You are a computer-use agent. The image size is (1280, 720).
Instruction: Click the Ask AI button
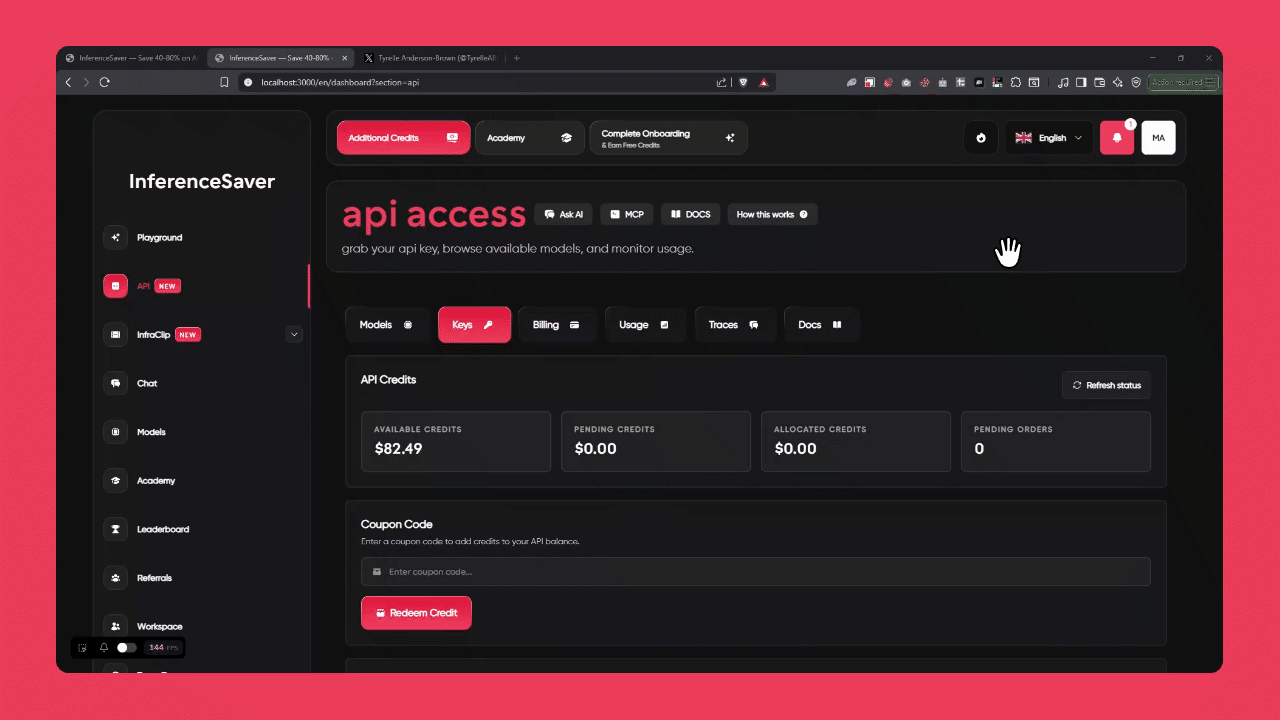coord(564,214)
